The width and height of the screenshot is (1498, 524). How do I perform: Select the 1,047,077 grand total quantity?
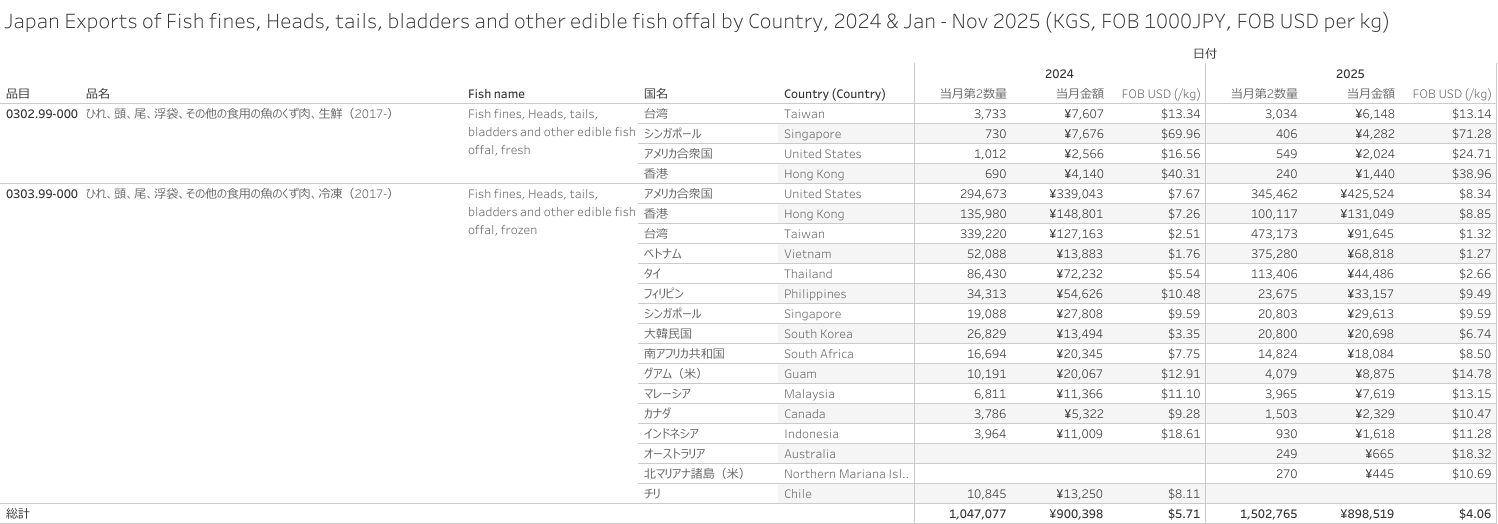pos(972,514)
